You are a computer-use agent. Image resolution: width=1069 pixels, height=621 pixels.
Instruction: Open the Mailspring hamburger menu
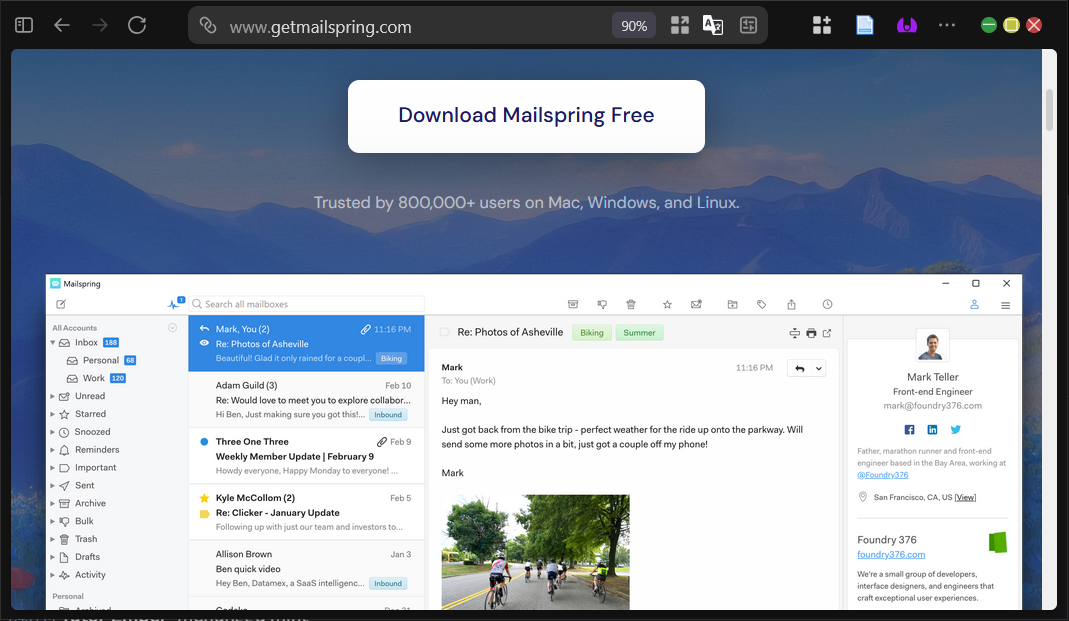pyautogui.click(x=1006, y=305)
